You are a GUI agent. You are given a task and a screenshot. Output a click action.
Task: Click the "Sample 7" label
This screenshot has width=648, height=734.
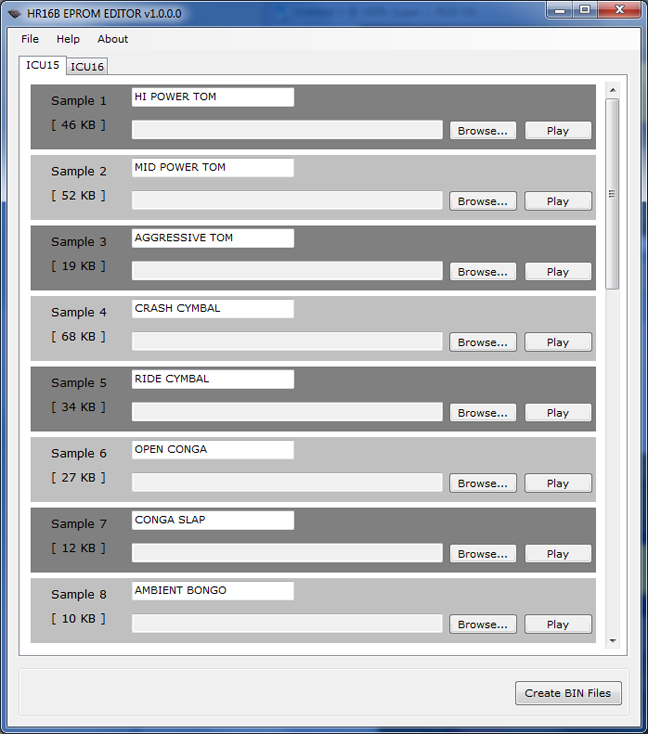[x=79, y=524]
